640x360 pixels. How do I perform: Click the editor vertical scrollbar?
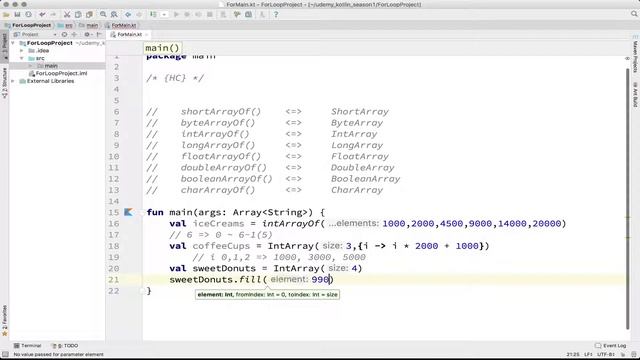pyautogui.click(x=627, y=198)
